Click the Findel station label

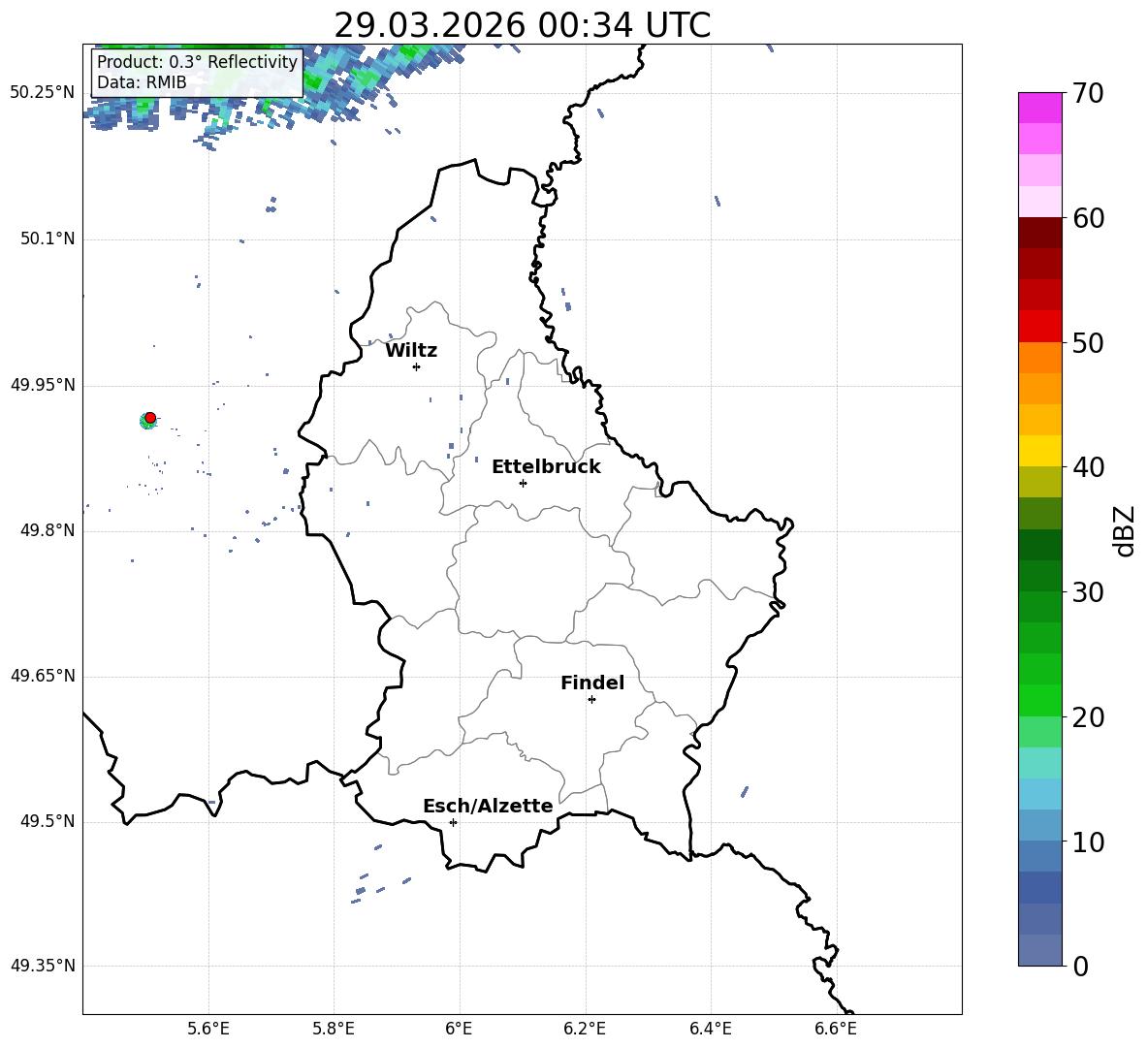coord(592,683)
